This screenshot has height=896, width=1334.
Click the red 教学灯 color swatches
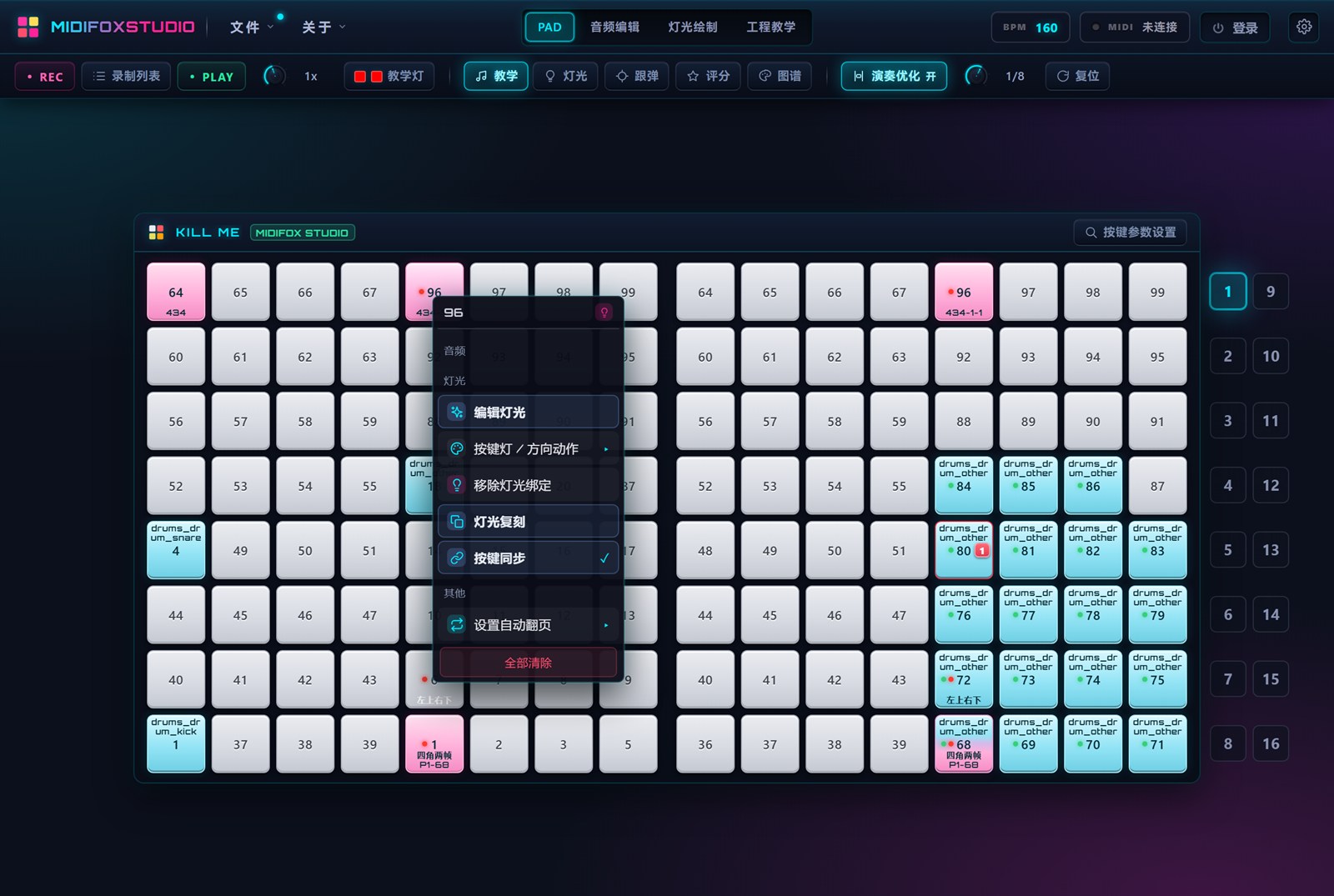[368, 76]
